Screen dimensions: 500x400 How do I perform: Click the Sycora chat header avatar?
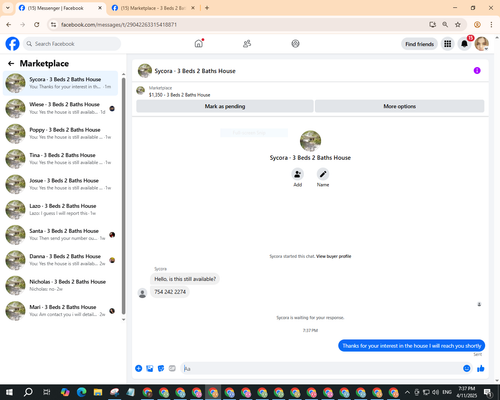(x=145, y=71)
